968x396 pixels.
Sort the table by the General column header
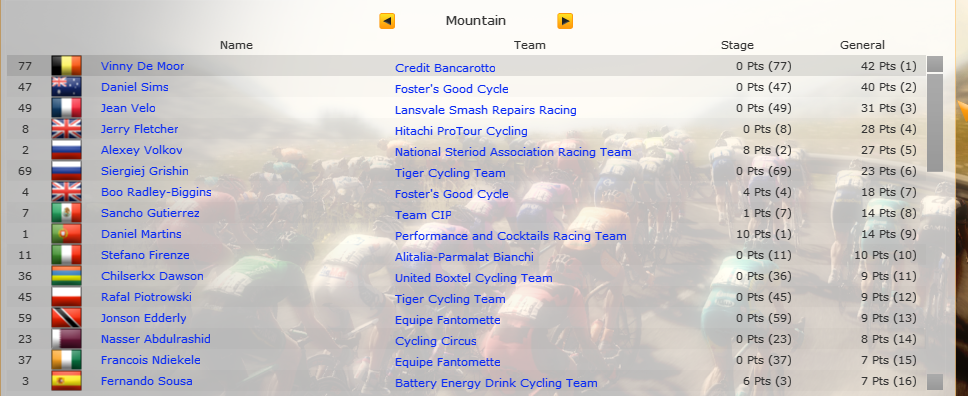coord(862,45)
